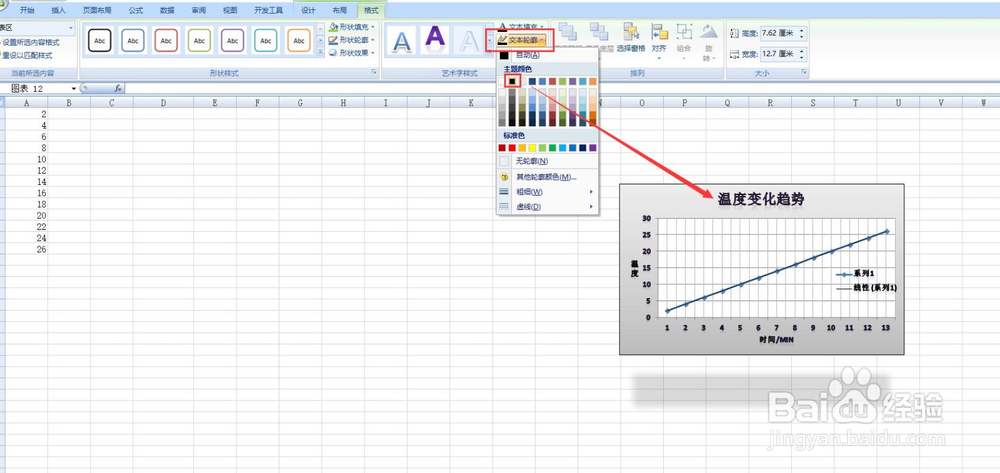The width and height of the screenshot is (1000, 473).
Task: Switch to the 公式 ribbon tab
Action: (x=135, y=11)
